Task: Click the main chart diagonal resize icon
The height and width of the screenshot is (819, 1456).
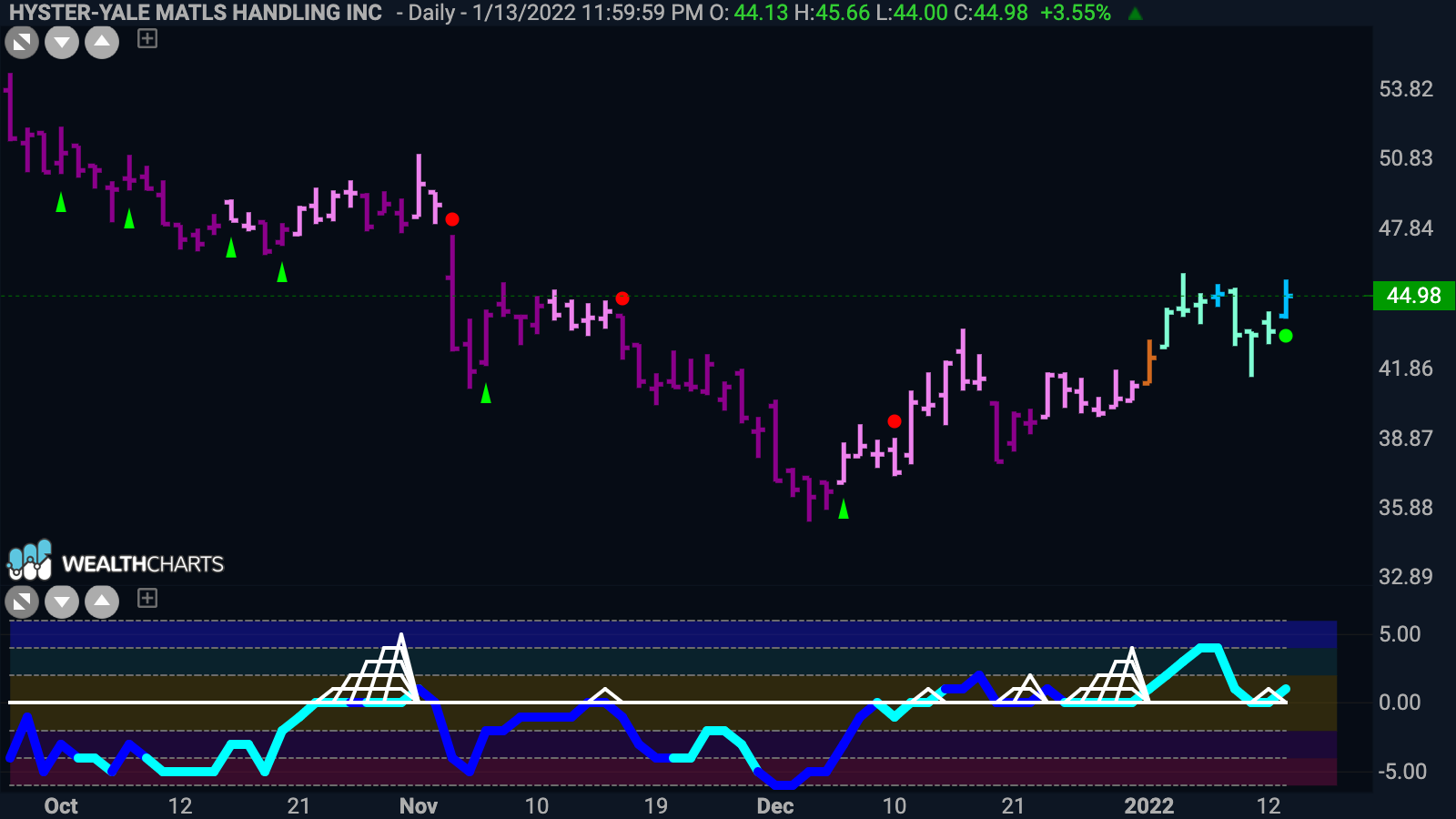Action: tap(22, 43)
